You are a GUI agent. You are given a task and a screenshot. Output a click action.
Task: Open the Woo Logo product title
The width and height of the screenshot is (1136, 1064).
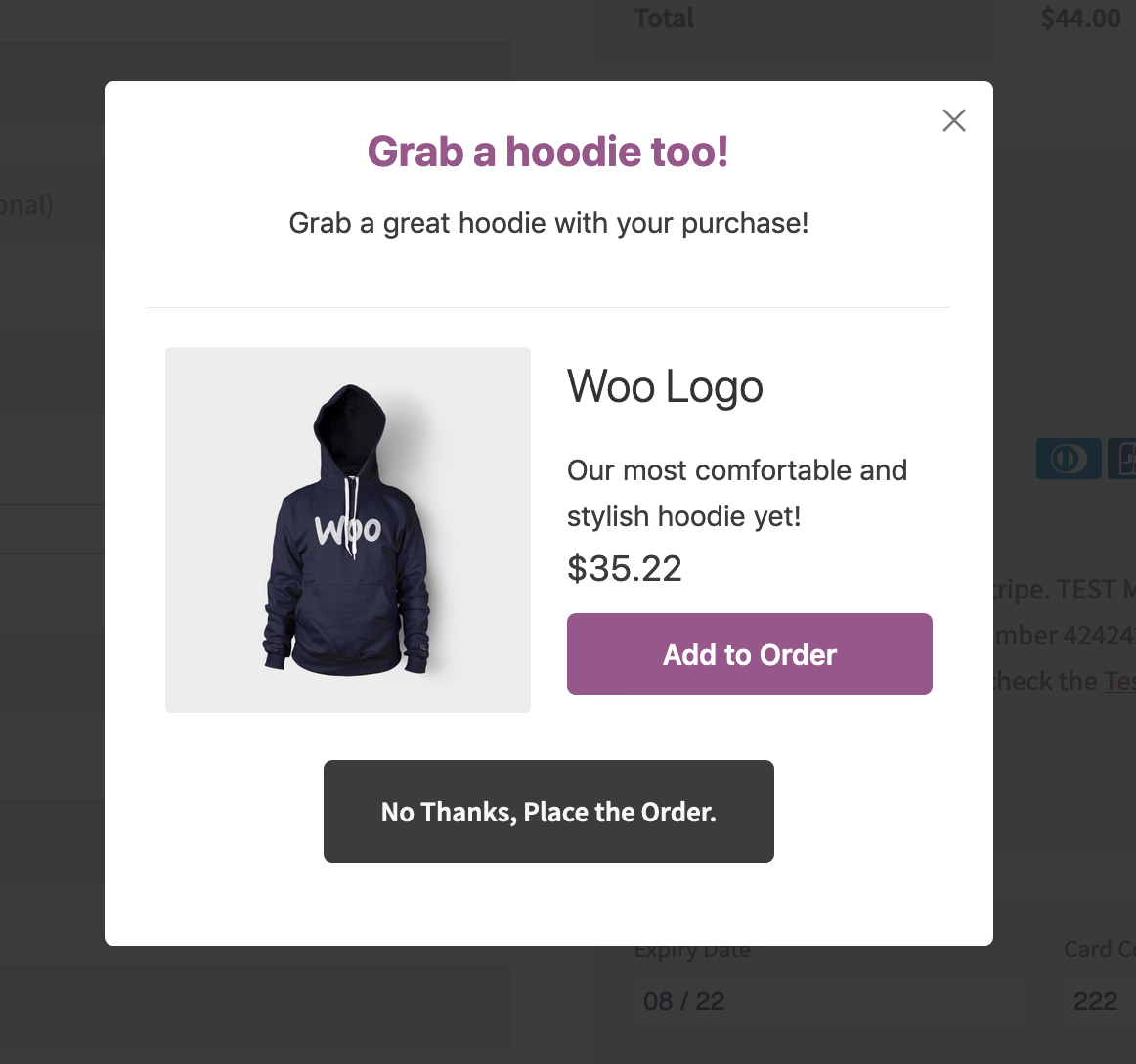[665, 386]
